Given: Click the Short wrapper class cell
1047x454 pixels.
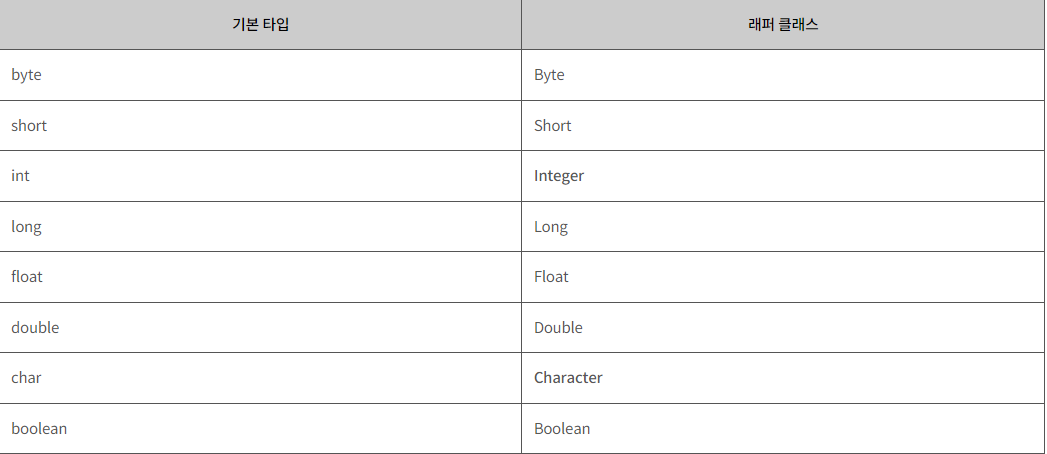Looking at the screenshot, I should click(x=783, y=126).
